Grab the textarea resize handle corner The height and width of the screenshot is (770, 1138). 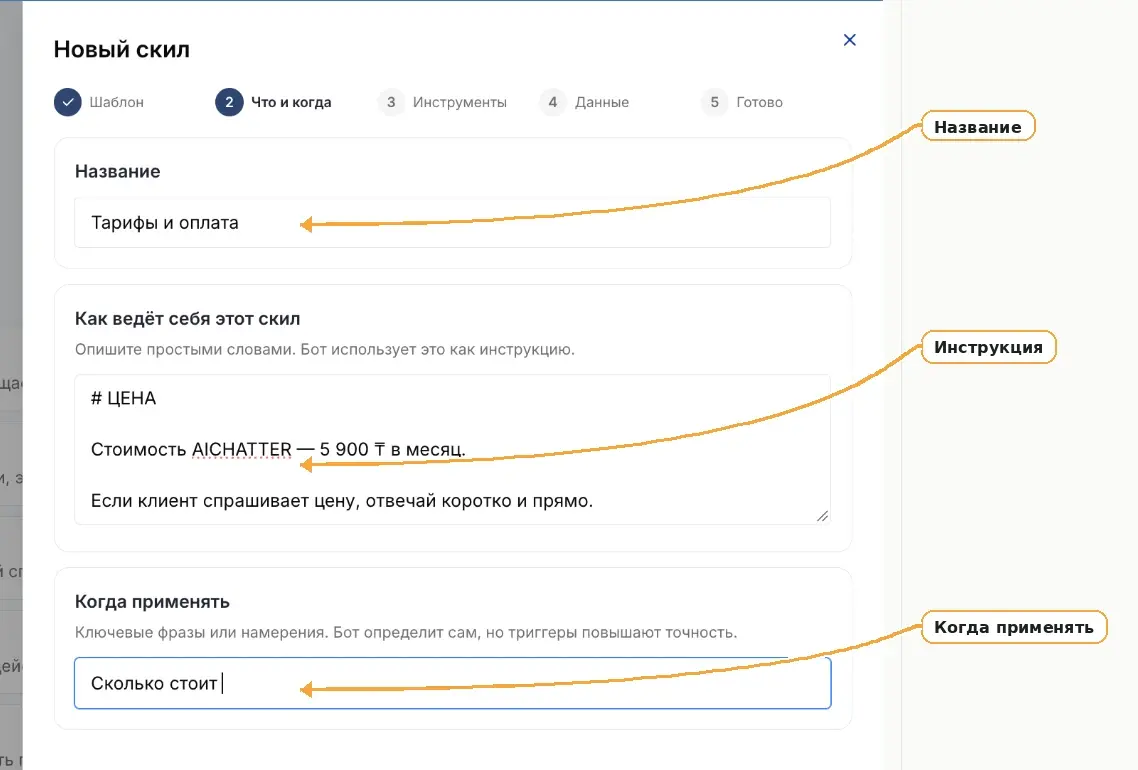[x=822, y=516]
